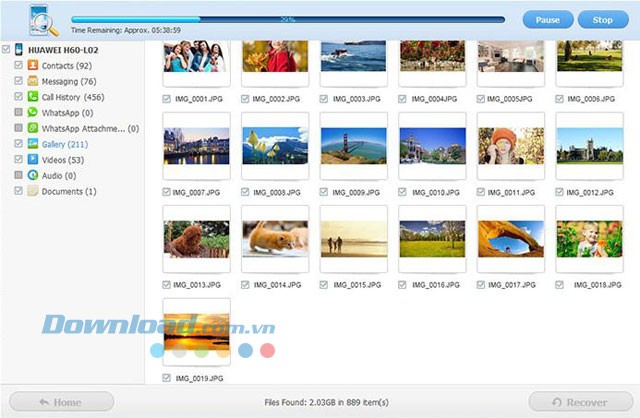Check the Audio (0) checkbox
The image size is (640, 418).
tap(18, 175)
